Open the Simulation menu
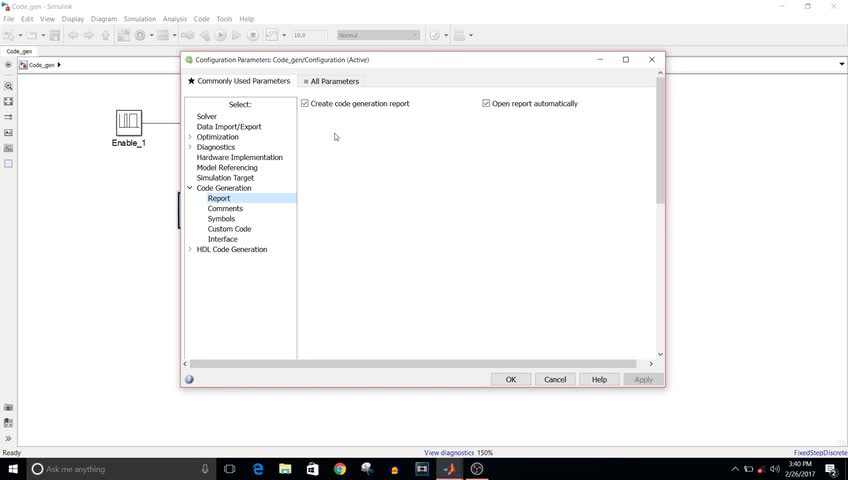848x480 pixels. [x=140, y=19]
